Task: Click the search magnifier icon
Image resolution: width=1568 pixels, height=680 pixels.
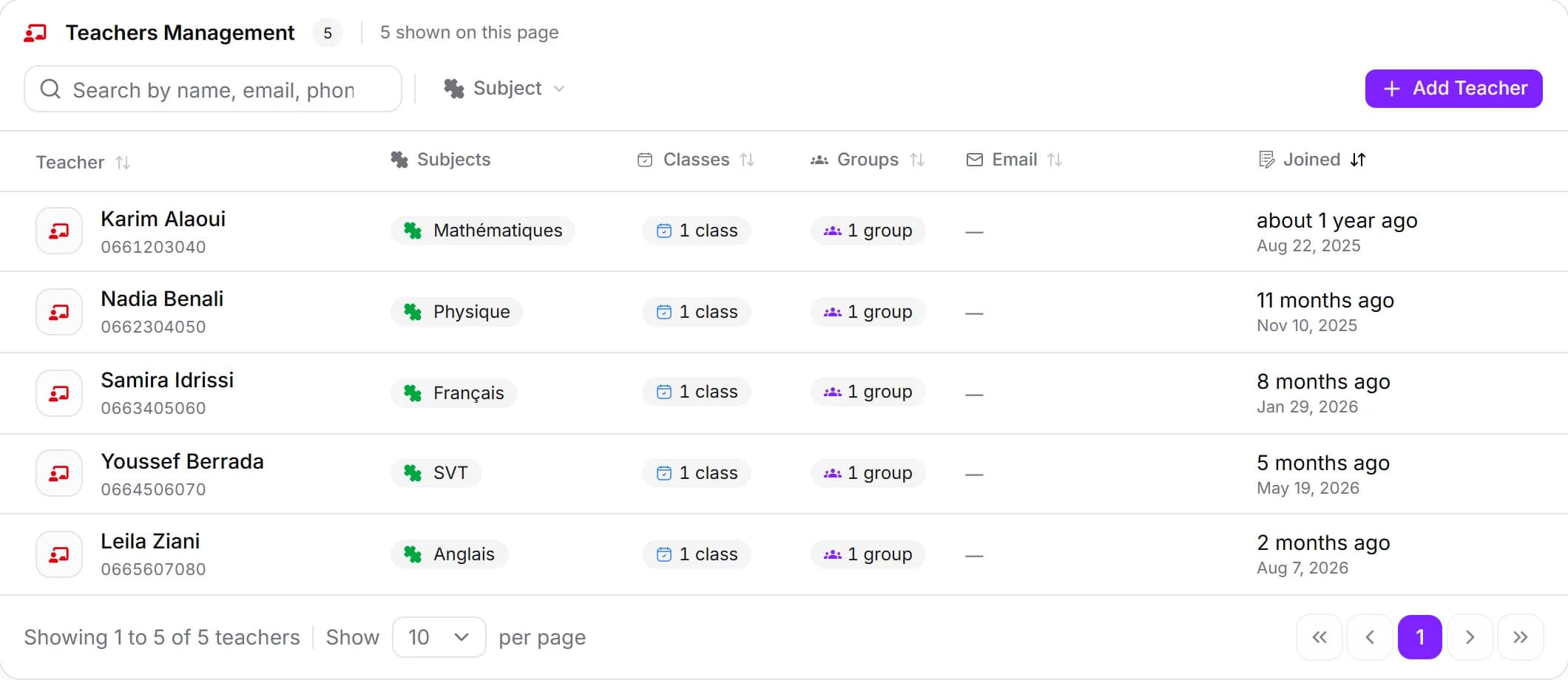Action: 50,89
